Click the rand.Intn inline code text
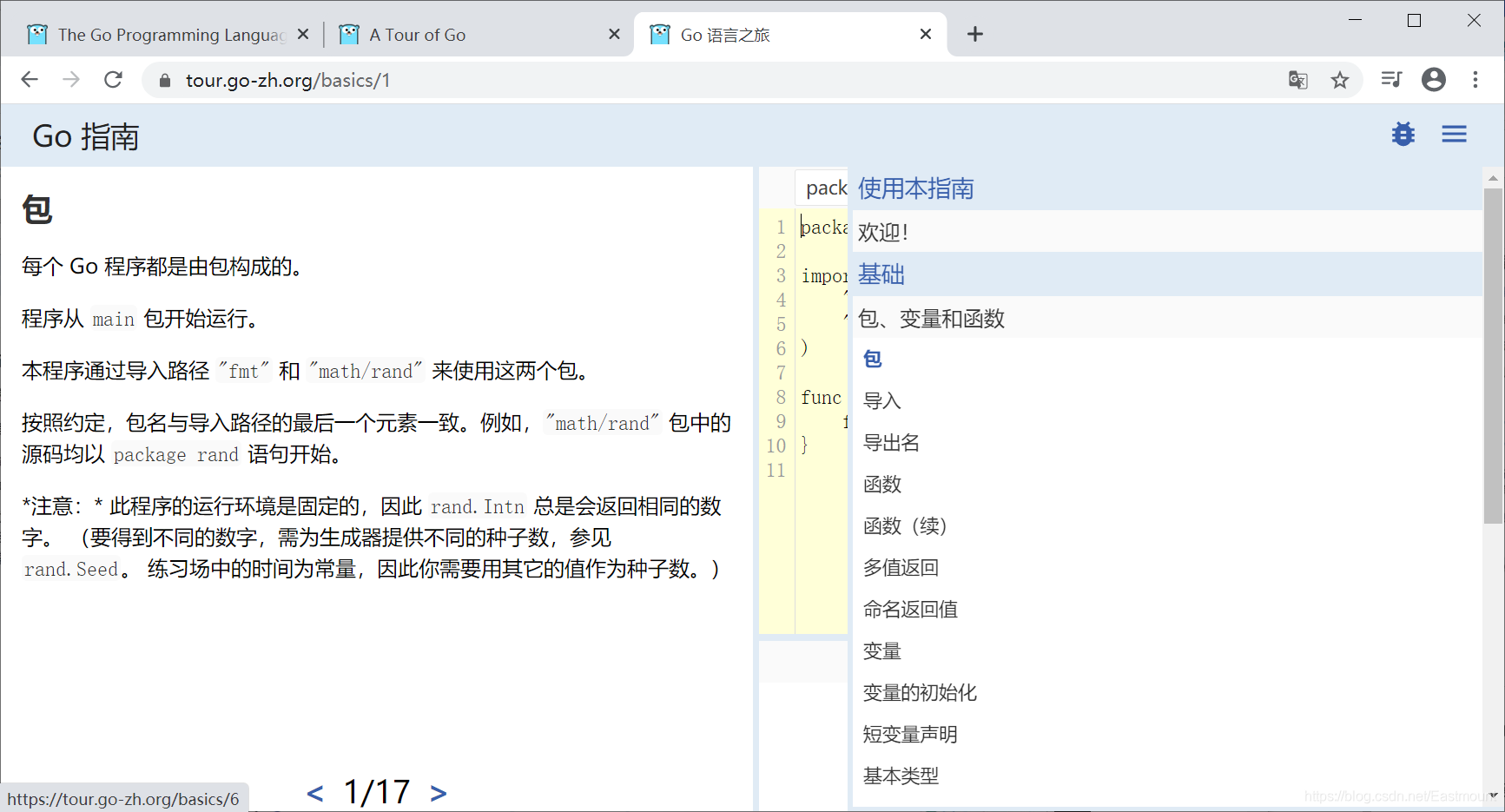Image resolution: width=1505 pixels, height=812 pixels. tap(478, 506)
